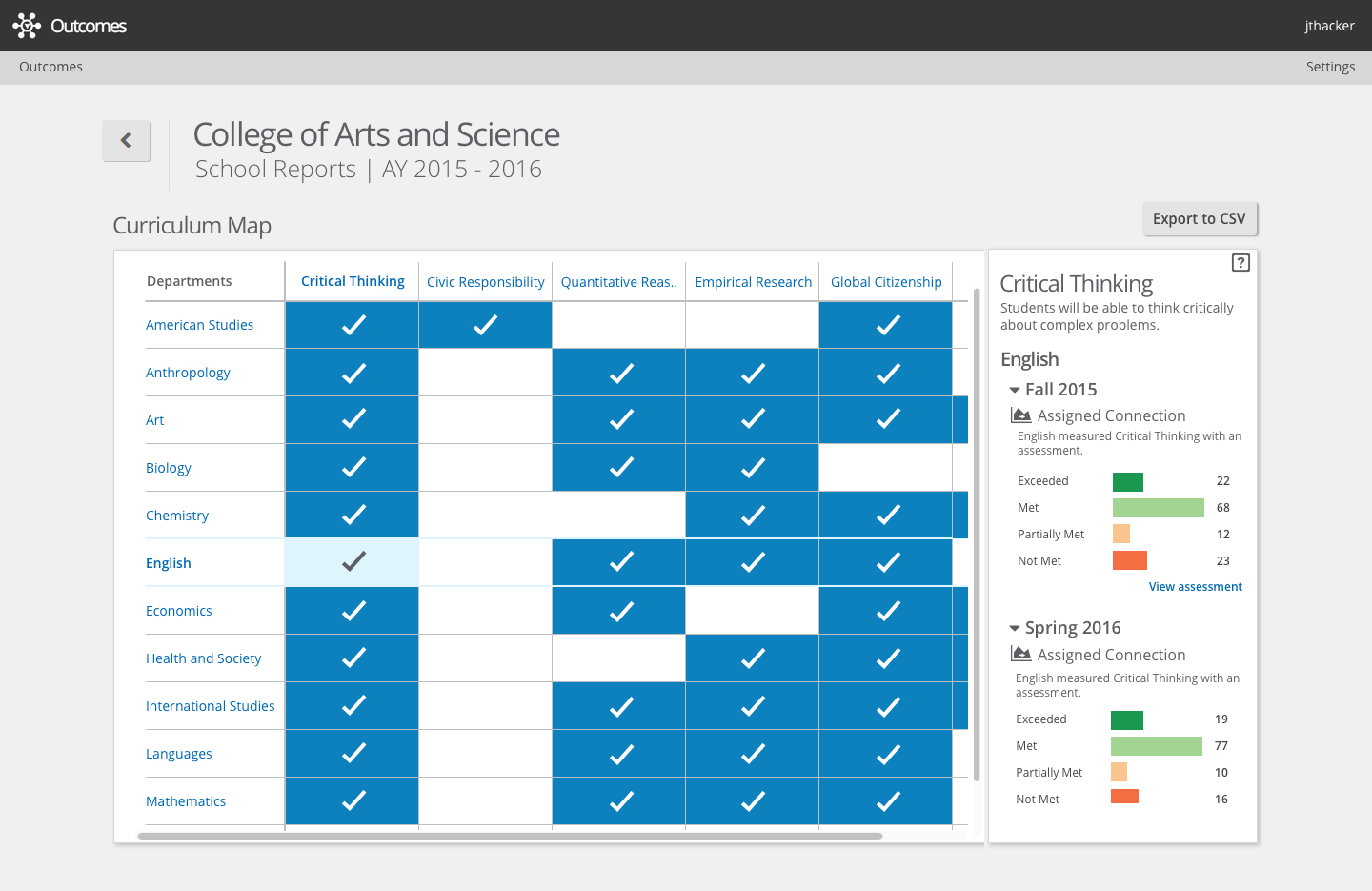Select Anthropology Quantitative Reasoning checkmark cell
Image resolution: width=1372 pixels, height=891 pixels.
619,373
